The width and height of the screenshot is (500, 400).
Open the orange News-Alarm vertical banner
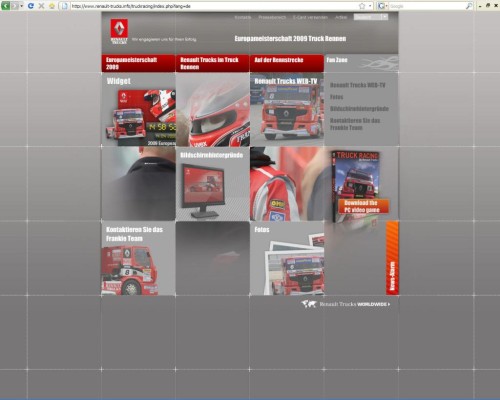[x=392, y=258]
